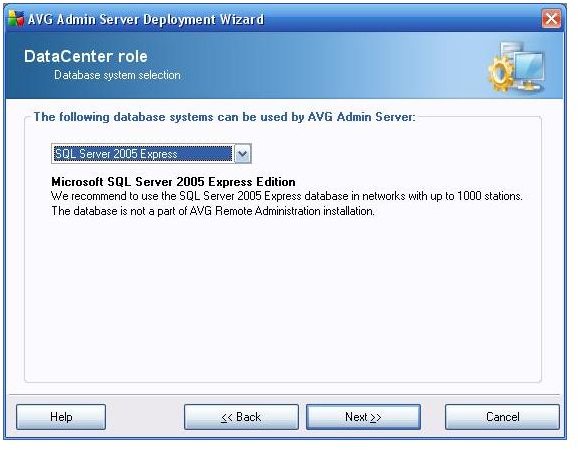Click the AVG Admin Server Deployment Wizard title
This screenshot has width=578, height=450.
[x=146, y=19]
